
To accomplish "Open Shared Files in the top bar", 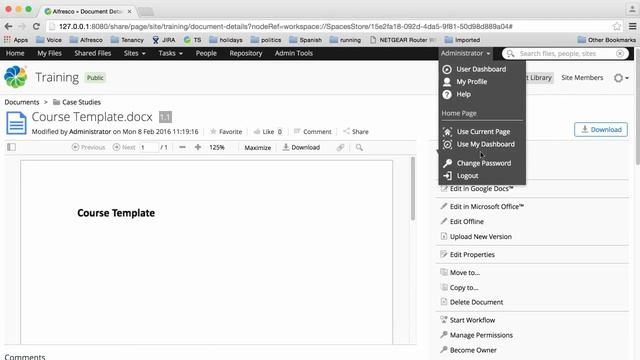I will (93, 53).
